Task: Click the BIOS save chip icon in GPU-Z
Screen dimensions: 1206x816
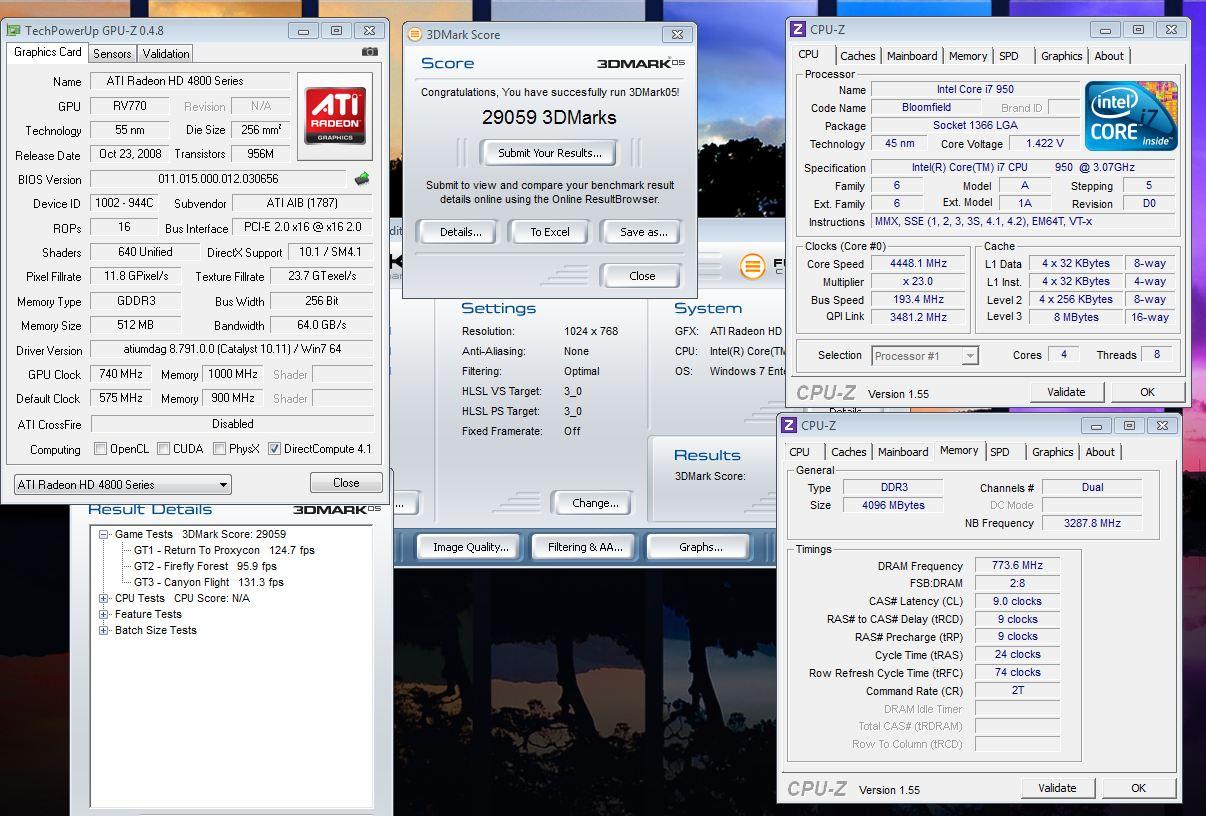Action: pyautogui.click(x=362, y=179)
